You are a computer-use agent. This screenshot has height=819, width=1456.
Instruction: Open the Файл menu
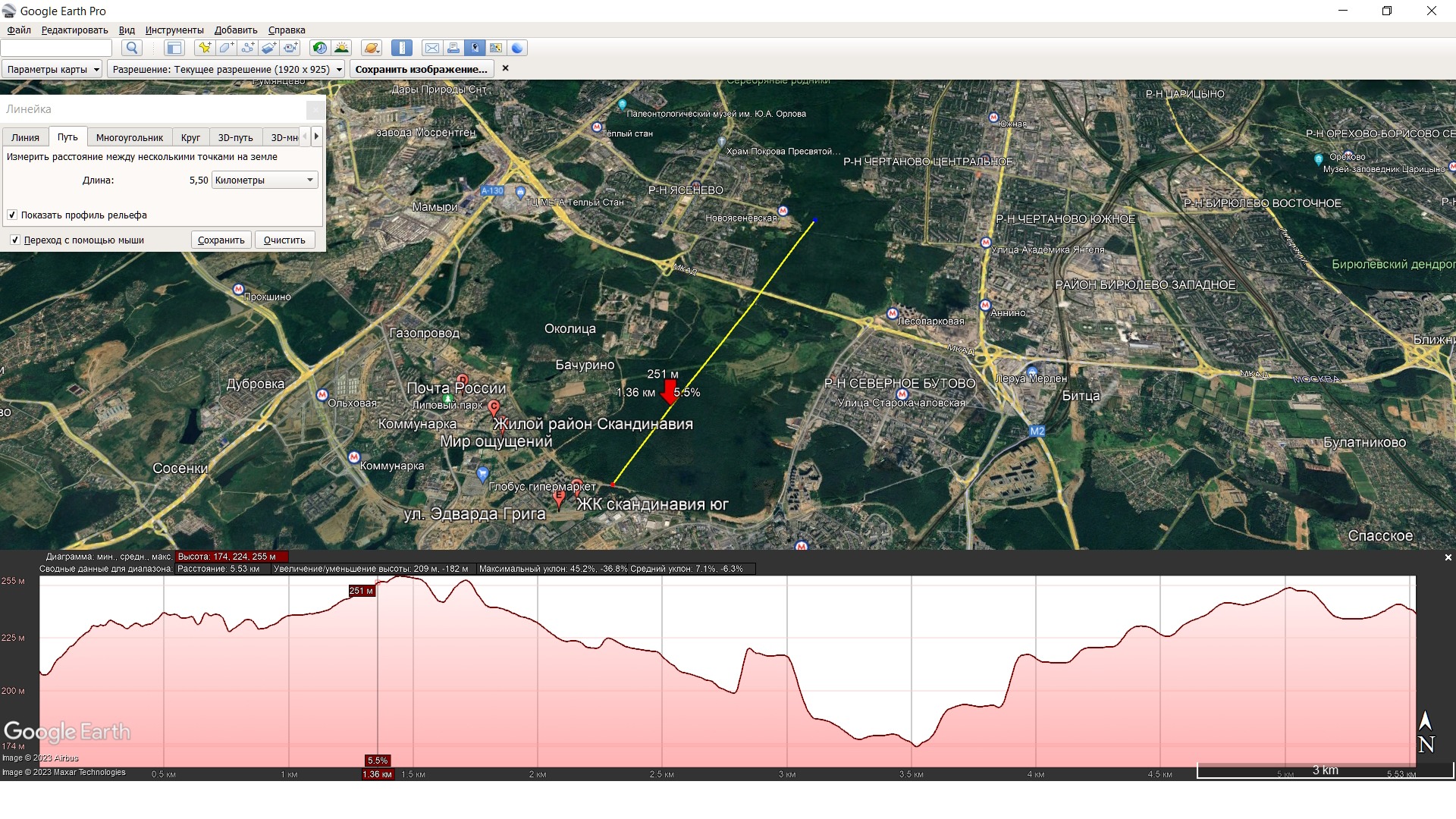(x=19, y=30)
